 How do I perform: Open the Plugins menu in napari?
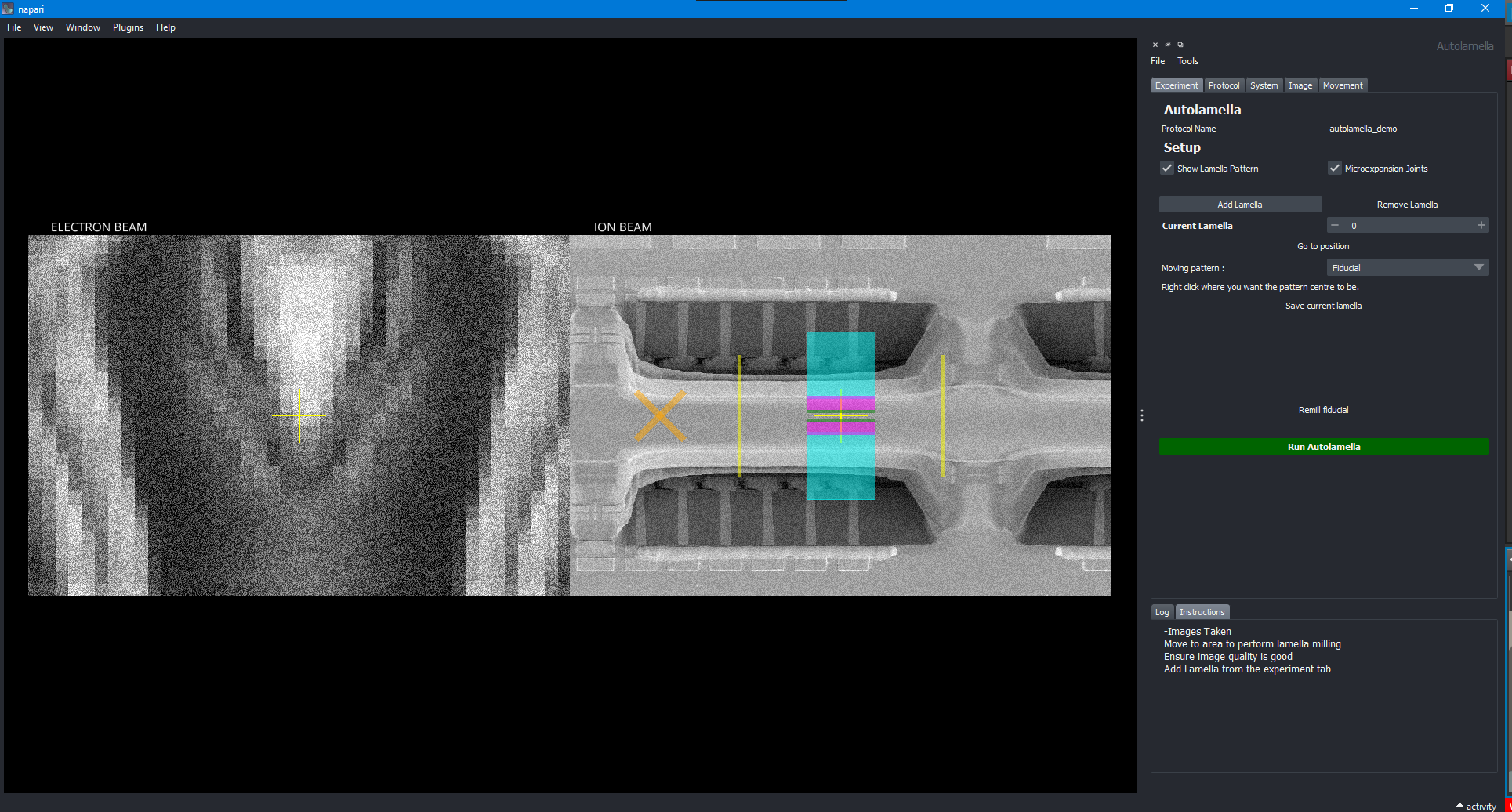pyautogui.click(x=128, y=27)
